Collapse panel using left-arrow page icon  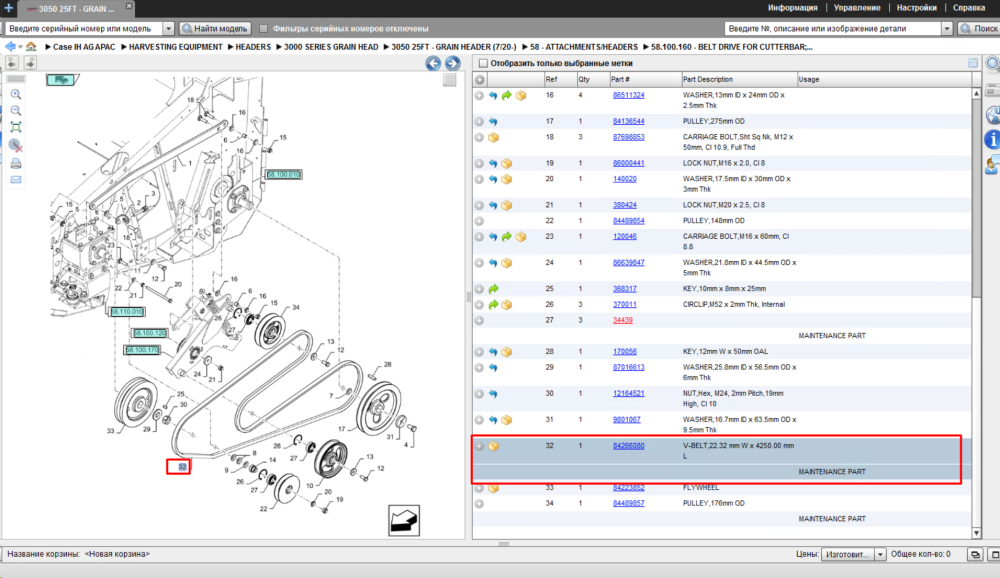coord(12,63)
